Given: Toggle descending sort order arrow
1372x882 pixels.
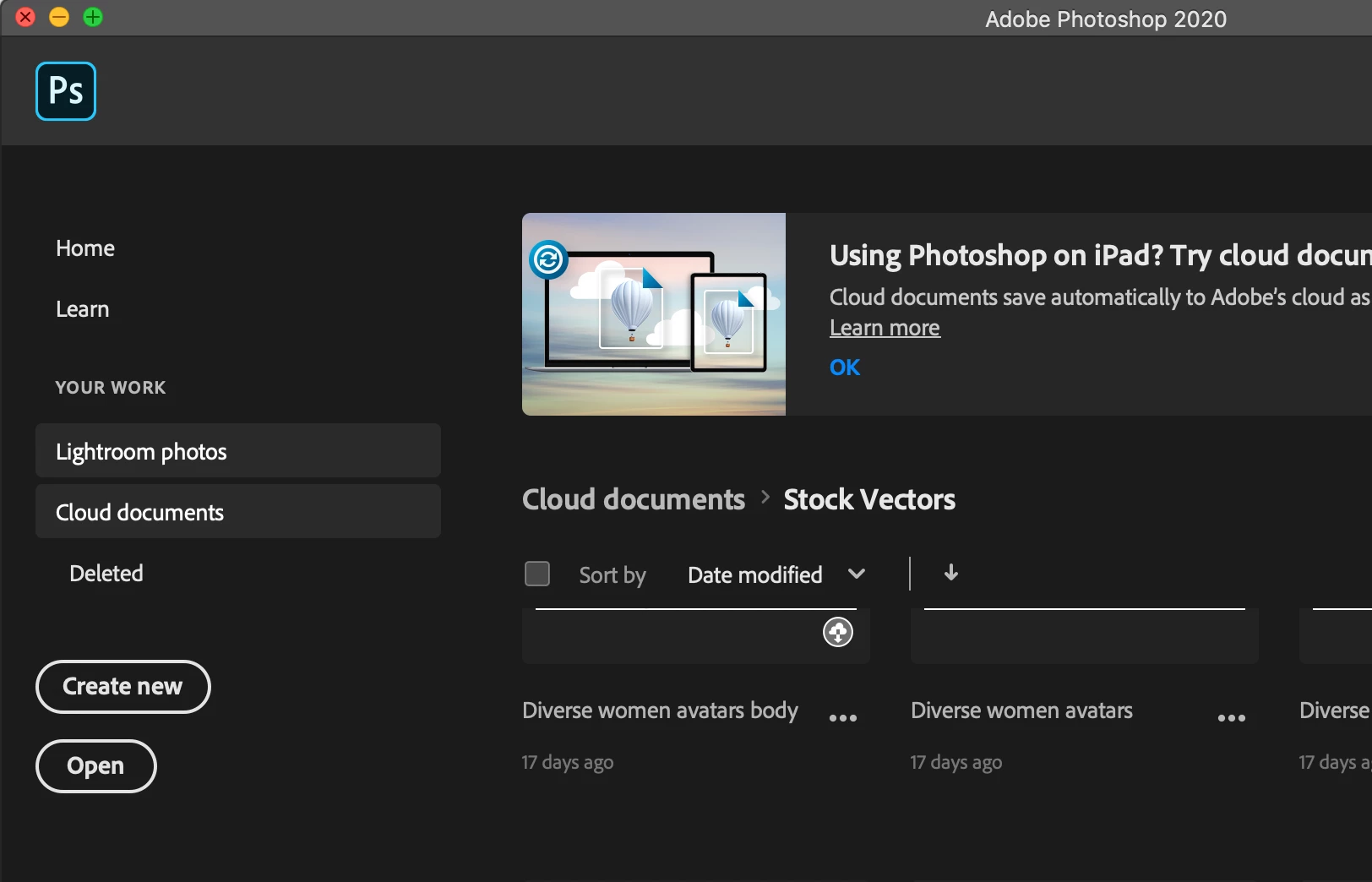Looking at the screenshot, I should pyautogui.click(x=951, y=573).
